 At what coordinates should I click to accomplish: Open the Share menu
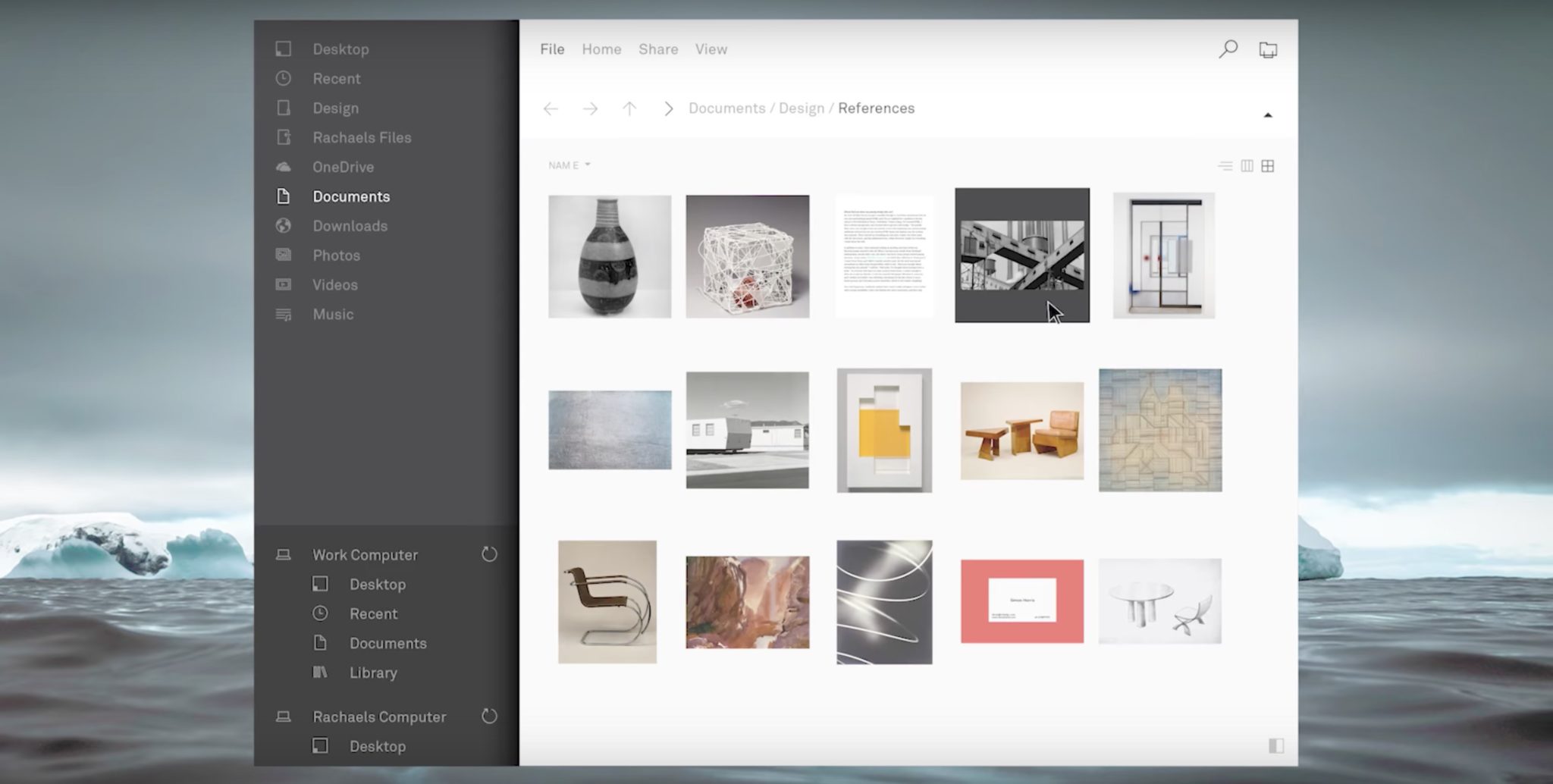pos(657,49)
